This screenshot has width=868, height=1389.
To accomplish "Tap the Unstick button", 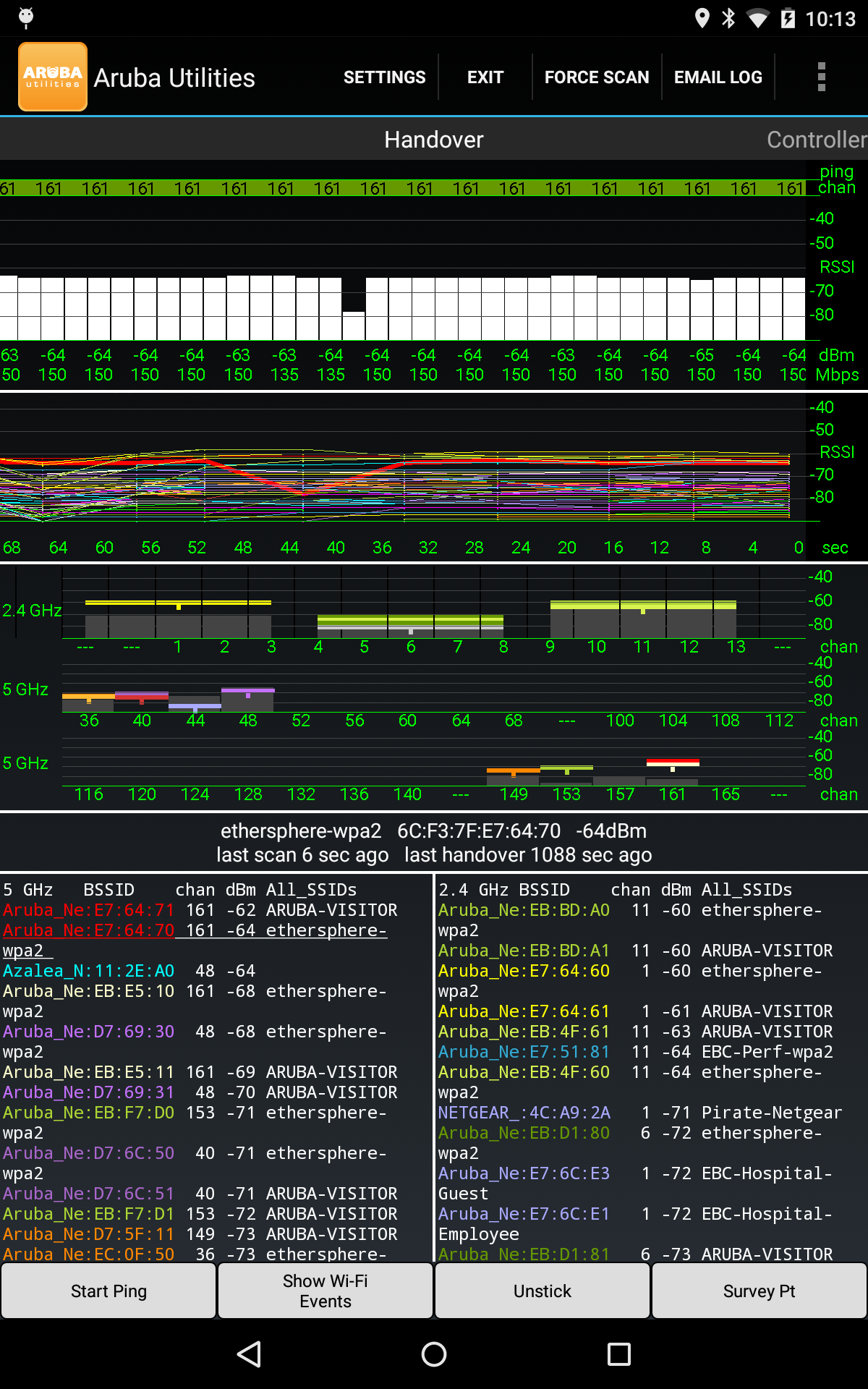I will click(542, 1291).
